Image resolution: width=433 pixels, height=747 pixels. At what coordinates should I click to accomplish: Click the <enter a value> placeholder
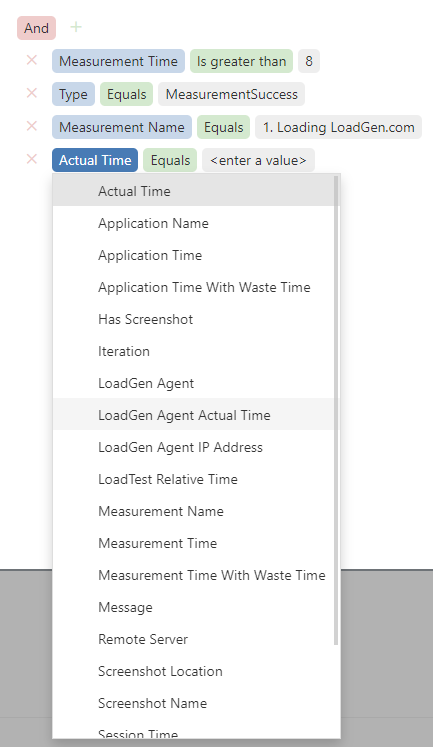[258, 161]
